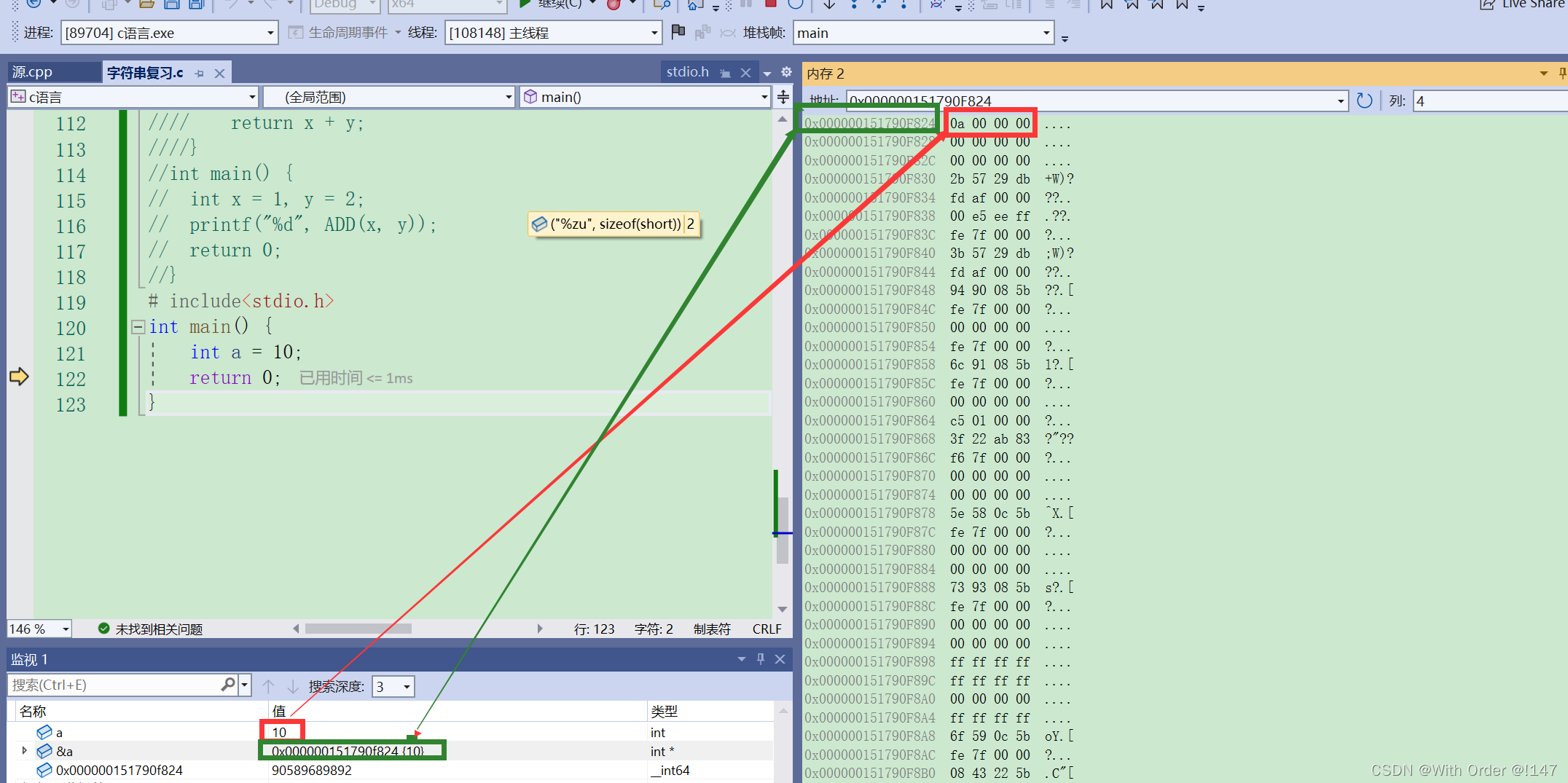Click the no-issues-found green check icon

103,629
